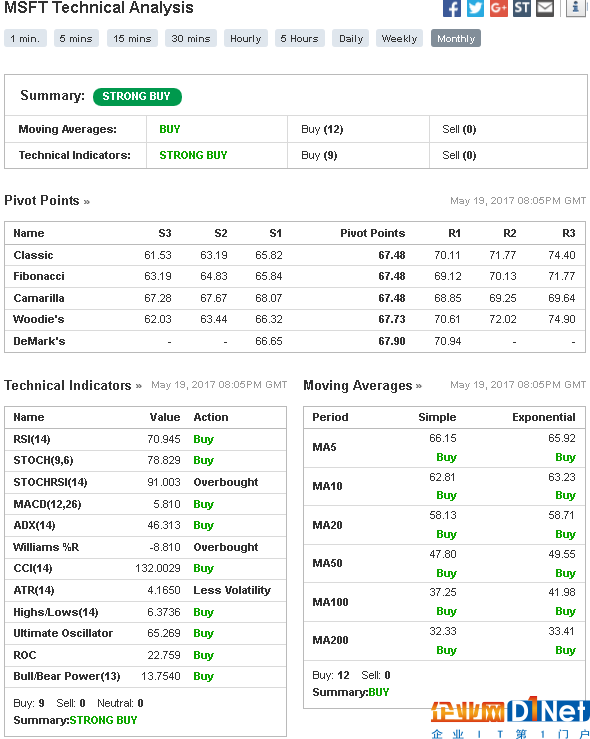Click Classic S3 value 61.53

(x=158, y=255)
